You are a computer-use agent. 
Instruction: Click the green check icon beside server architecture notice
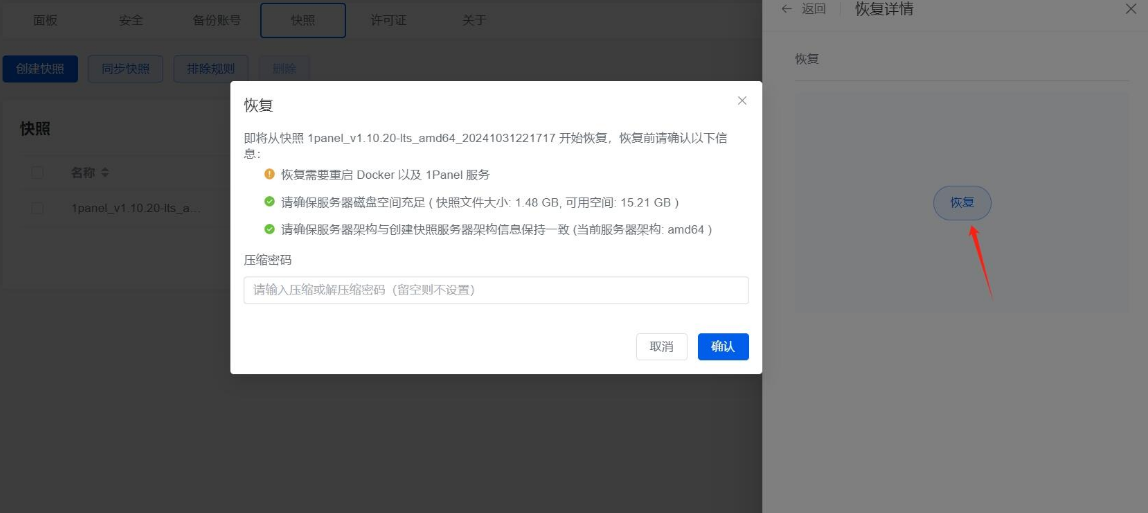[x=269, y=229]
